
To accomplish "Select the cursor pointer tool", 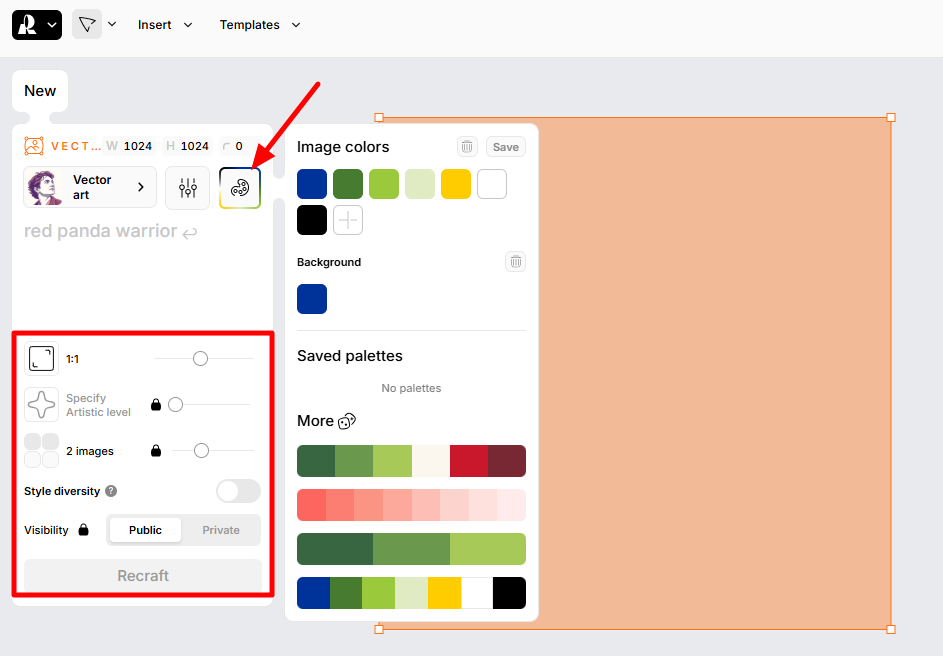I will pyautogui.click(x=87, y=25).
